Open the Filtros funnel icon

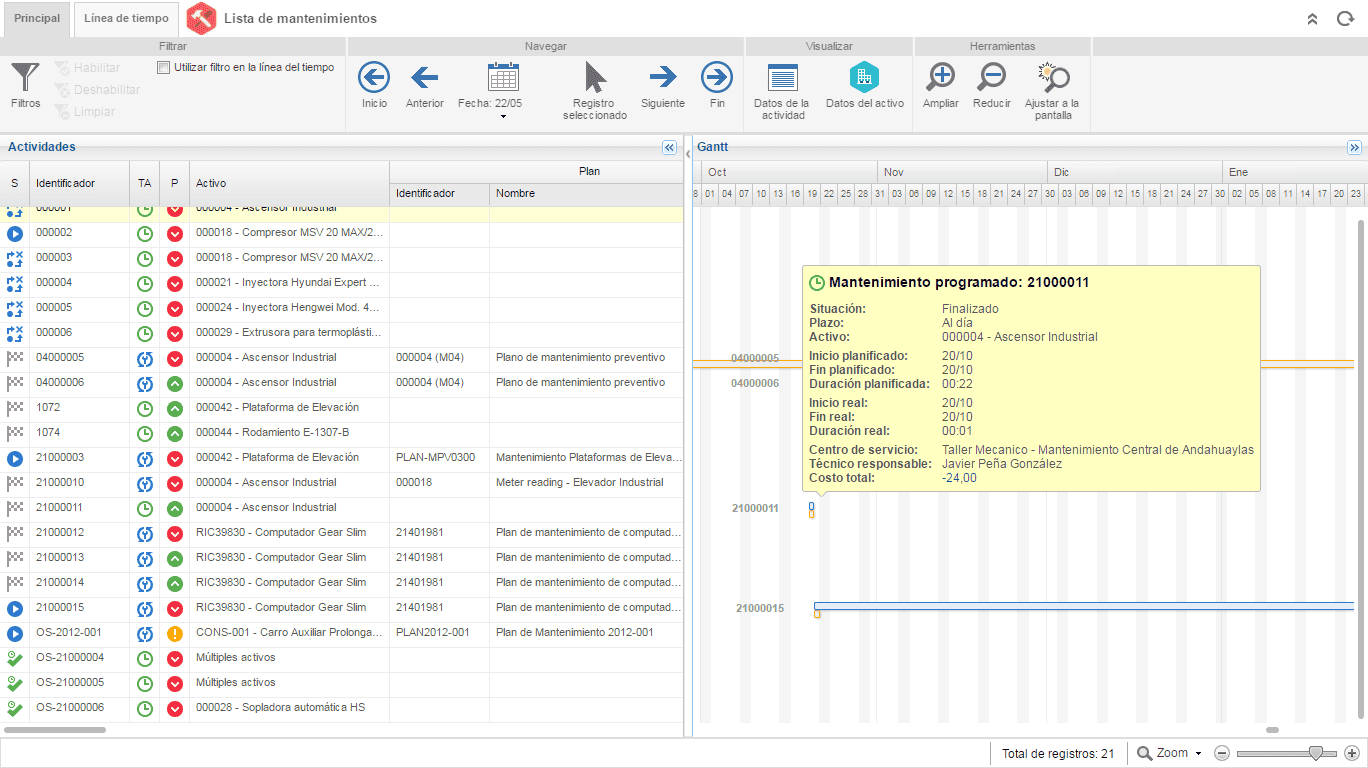coord(25,78)
